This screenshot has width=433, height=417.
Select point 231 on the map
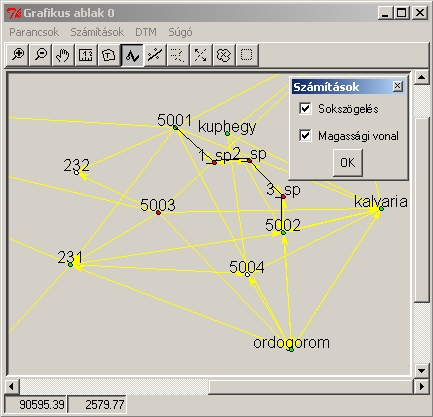pos(70,265)
